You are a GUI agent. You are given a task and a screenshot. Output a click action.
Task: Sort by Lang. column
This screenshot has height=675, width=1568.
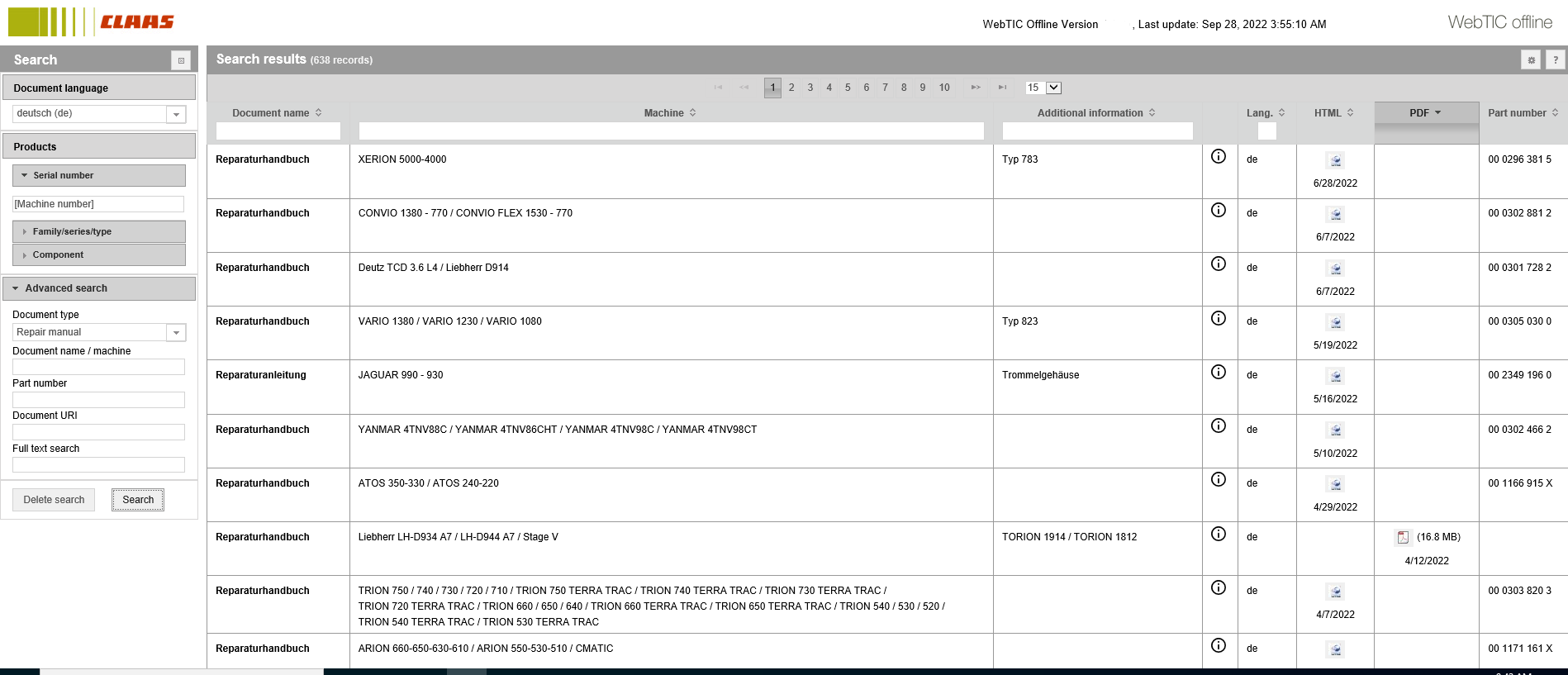(1266, 113)
